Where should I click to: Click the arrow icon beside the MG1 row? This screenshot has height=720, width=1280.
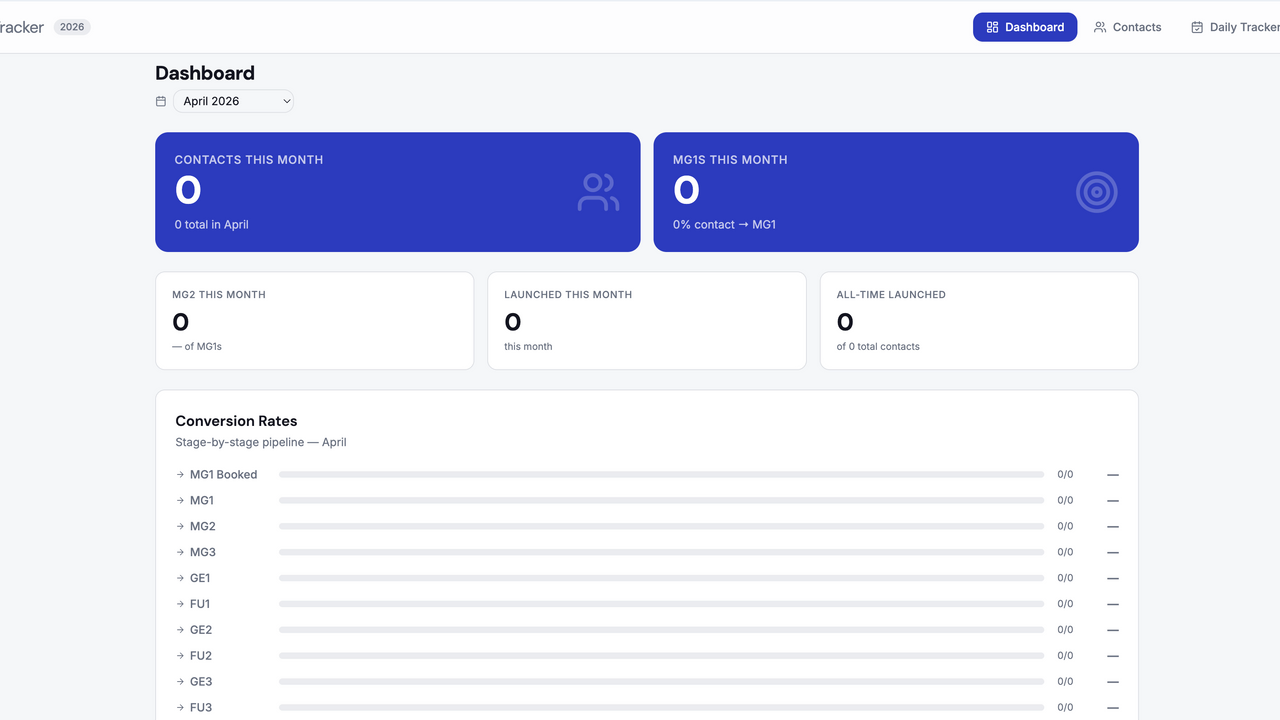[180, 501]
